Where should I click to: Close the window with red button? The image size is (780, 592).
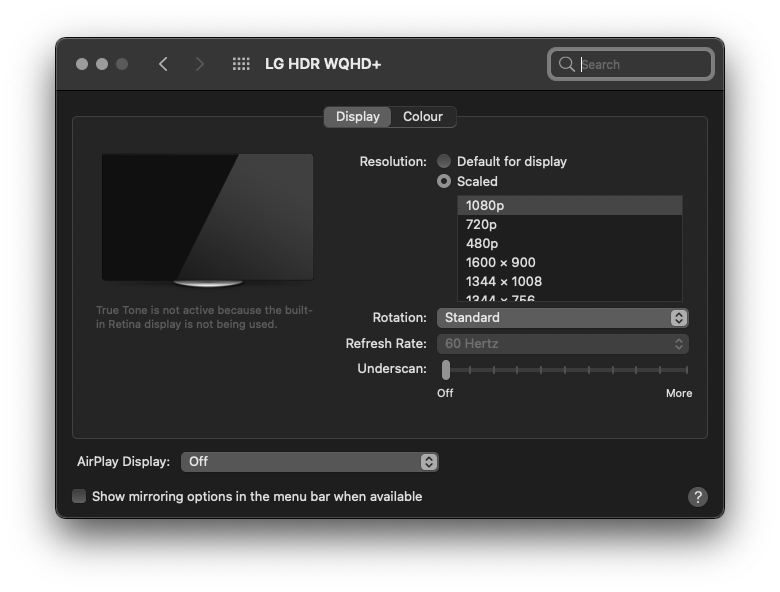[x=82, y=64]
